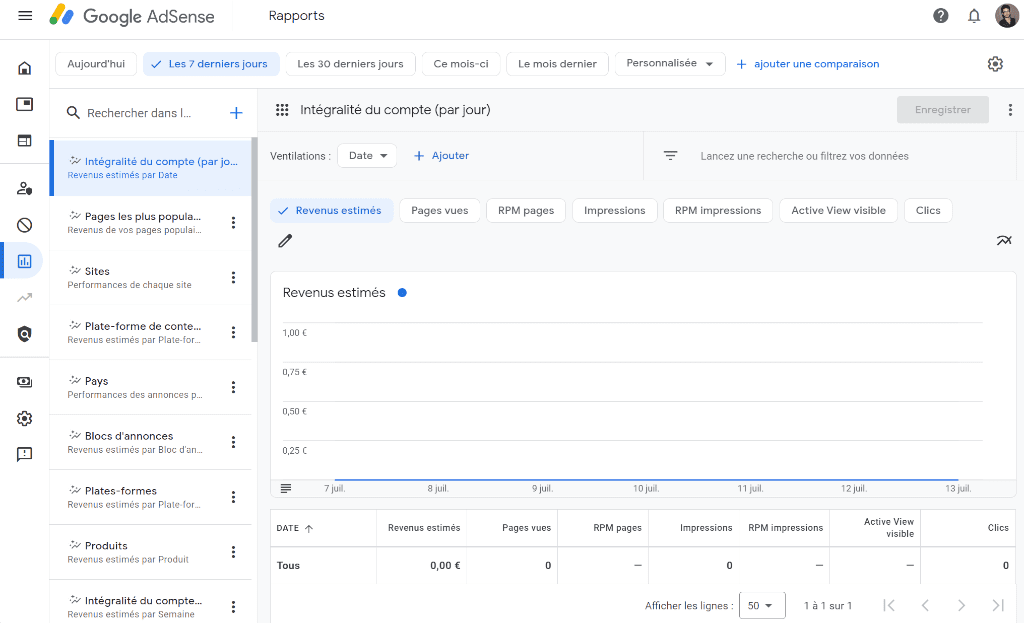Select Ce mois-ci tab
Image resolution: width=1024 pixels, height=623 pixels.
[x=461, y=64]
